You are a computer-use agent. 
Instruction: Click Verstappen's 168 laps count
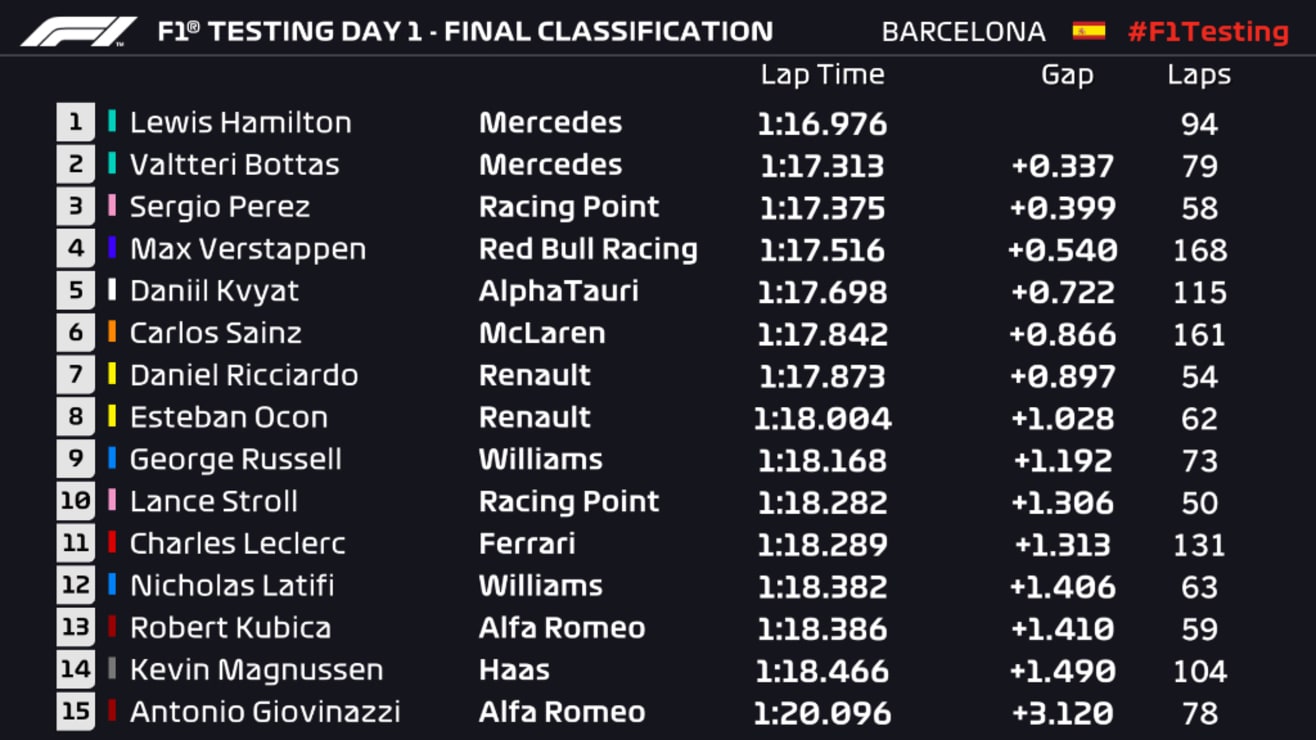click(x=1199, y=250)
